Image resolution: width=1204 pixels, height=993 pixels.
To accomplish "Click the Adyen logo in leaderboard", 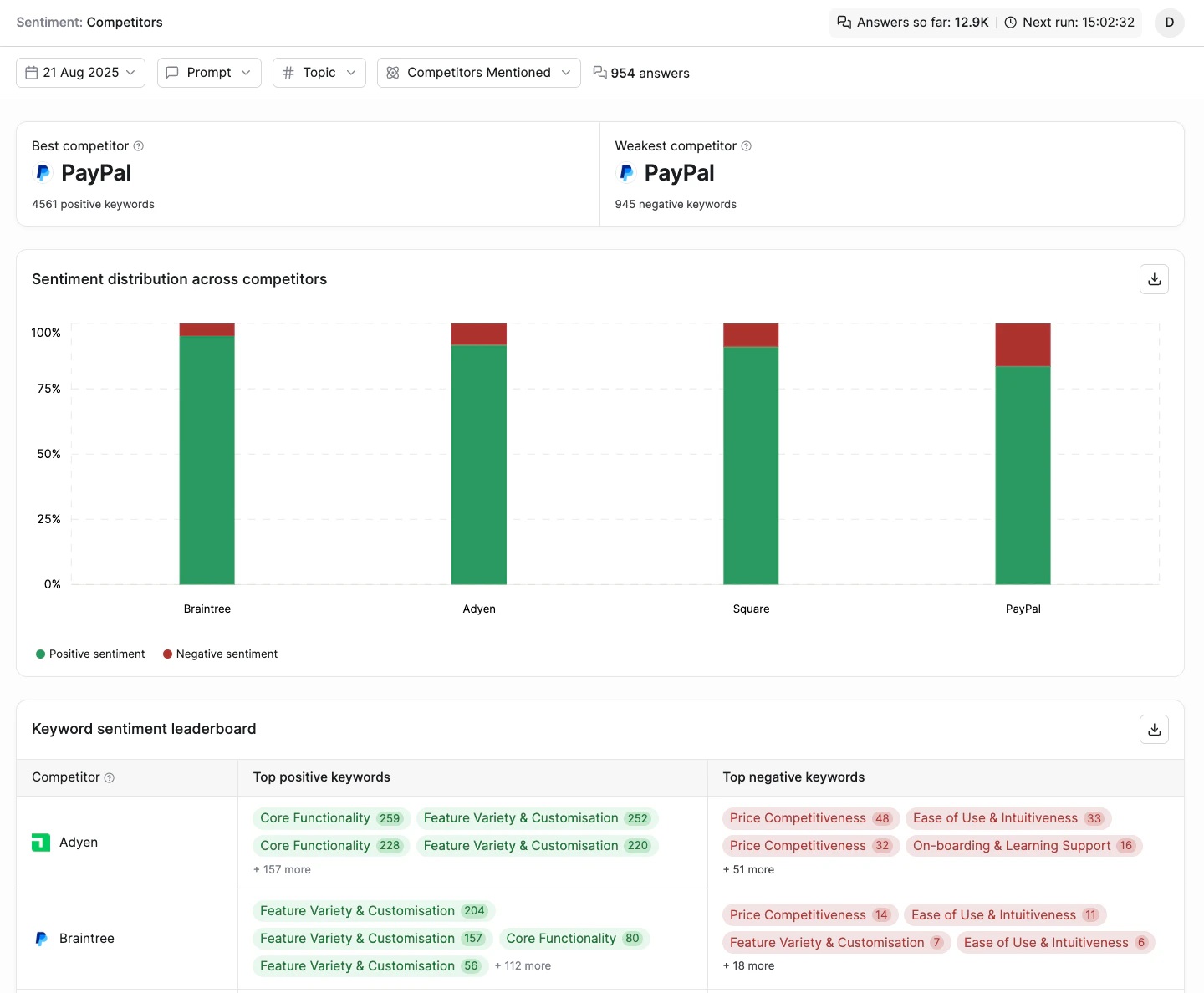I will 41,843.
